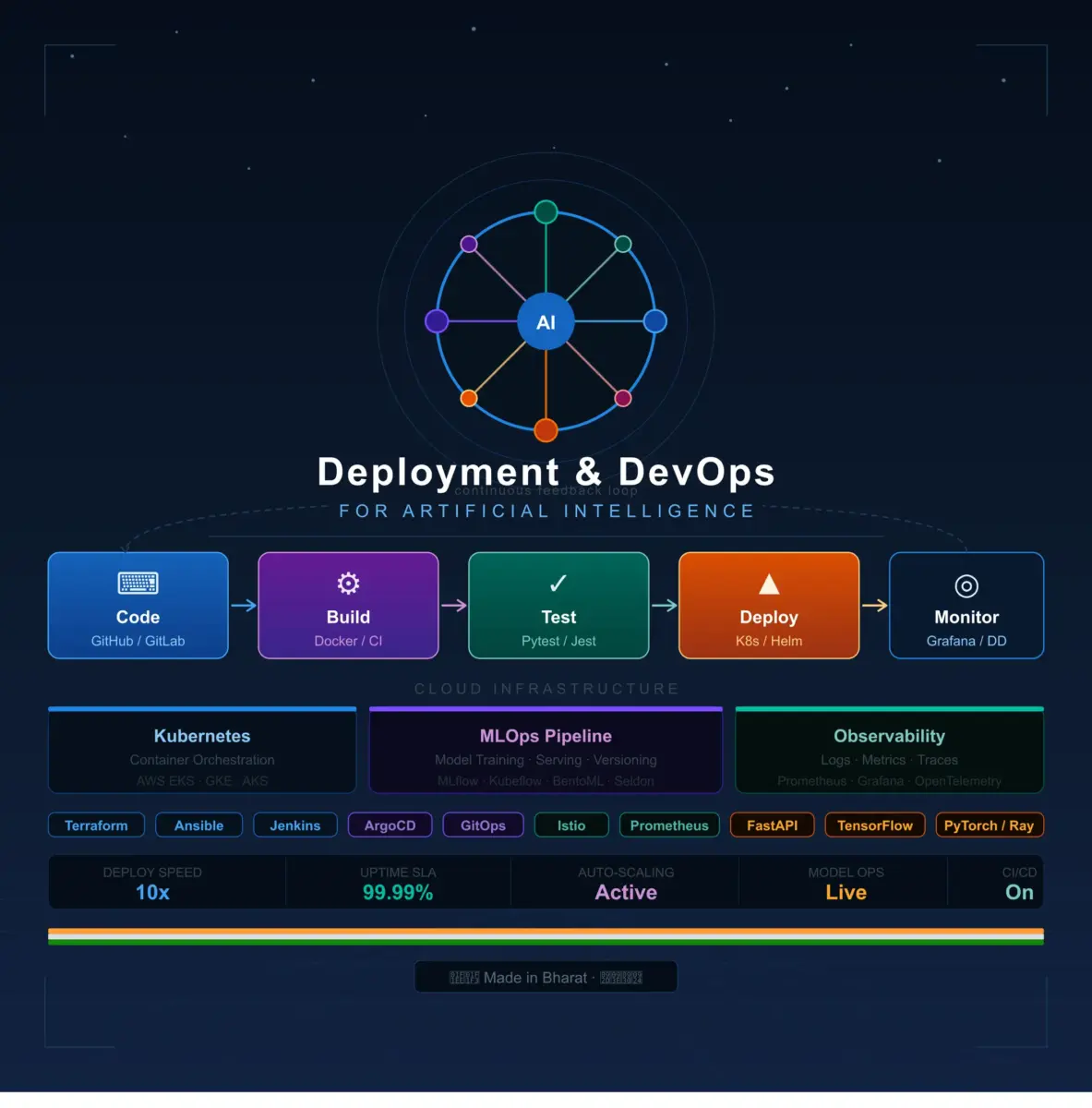Image resolution: width=1092 pixels, height=1108 pixels.
Task: Expand the Kubernetes infrastructure panel
Action: click(x=201, y=750)
